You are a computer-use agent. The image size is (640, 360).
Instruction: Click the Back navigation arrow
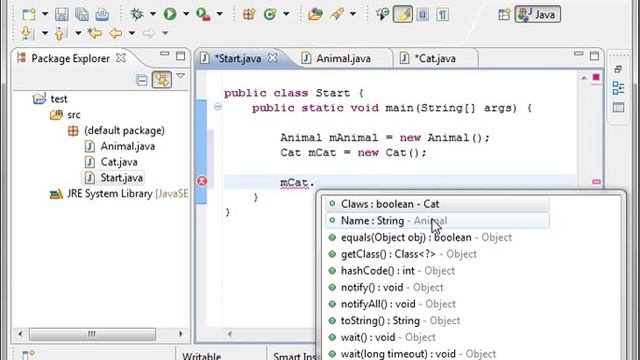click(x=116, y=33)
